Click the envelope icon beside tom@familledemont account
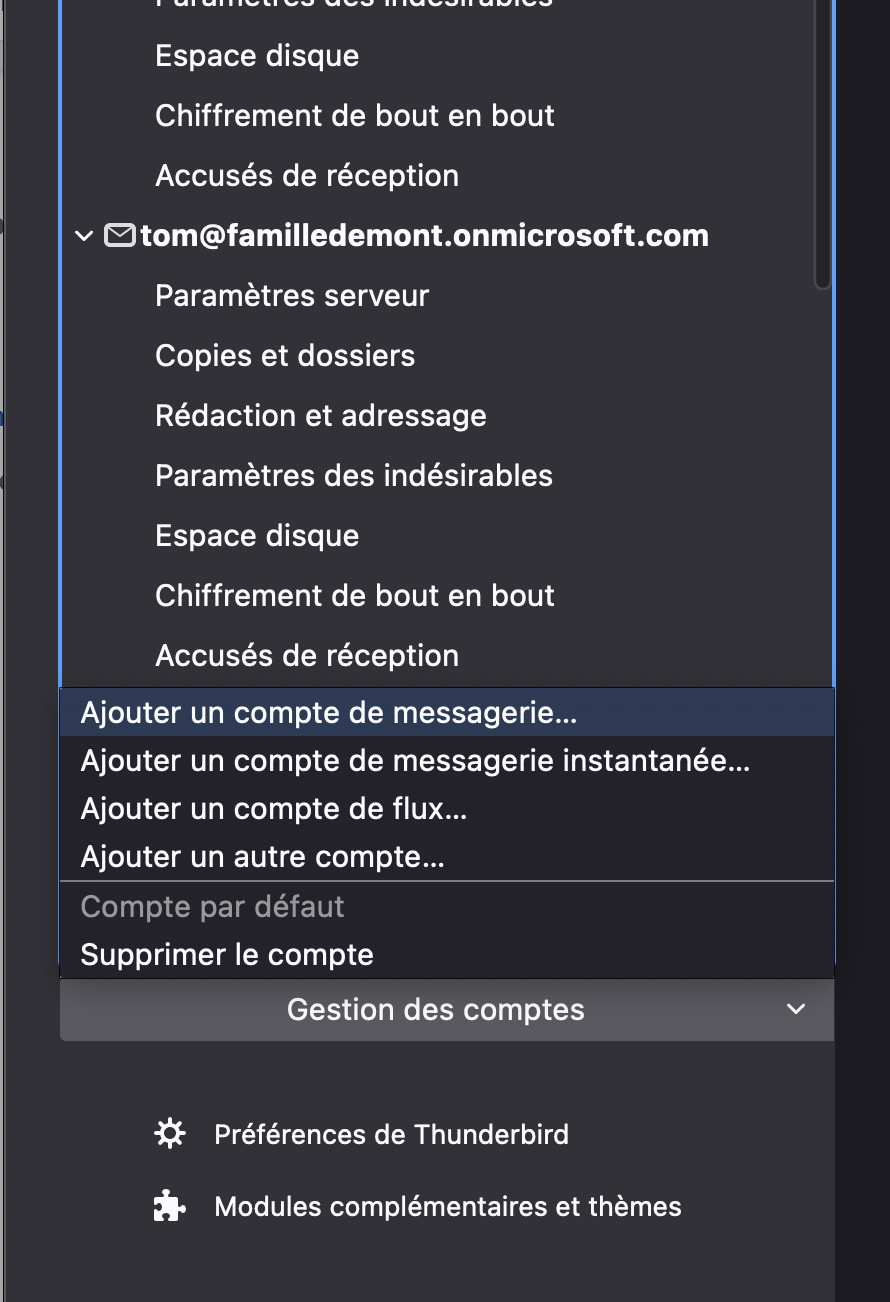 (x=120, y=236)
